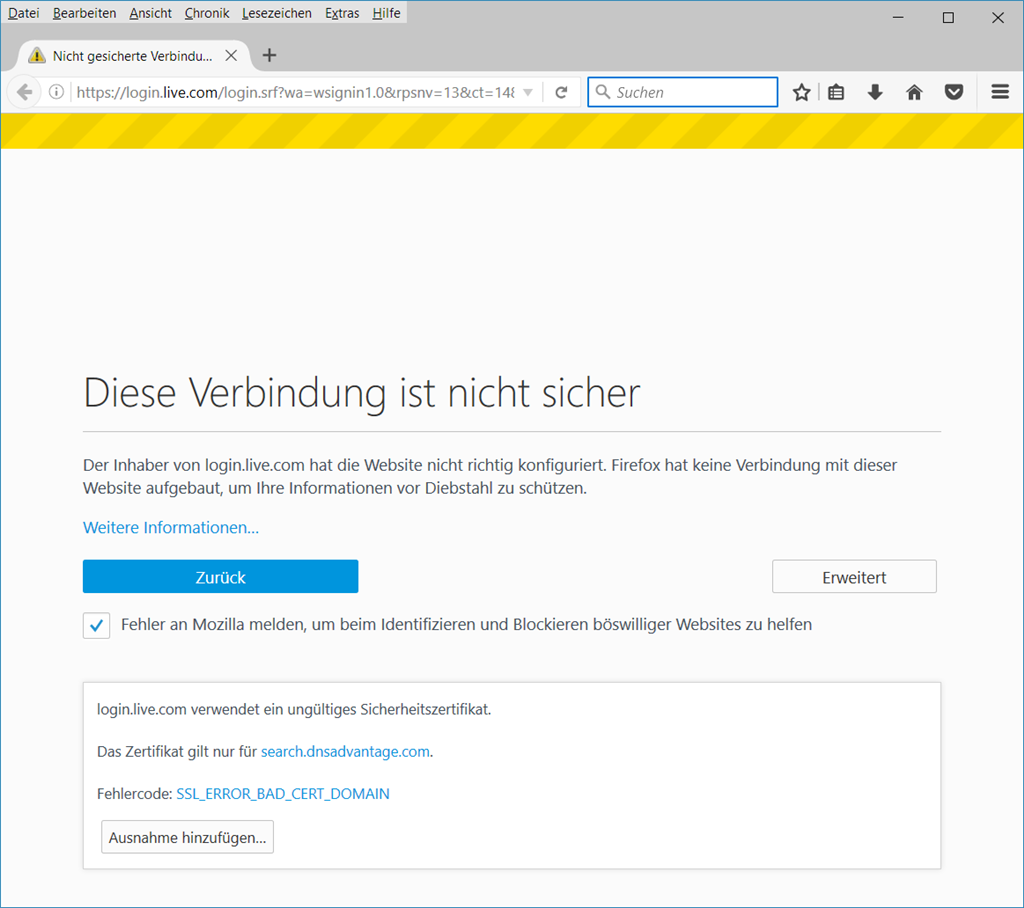Show bookmarks list icon
Screen dimensions: 1024x908
(836, 92)
